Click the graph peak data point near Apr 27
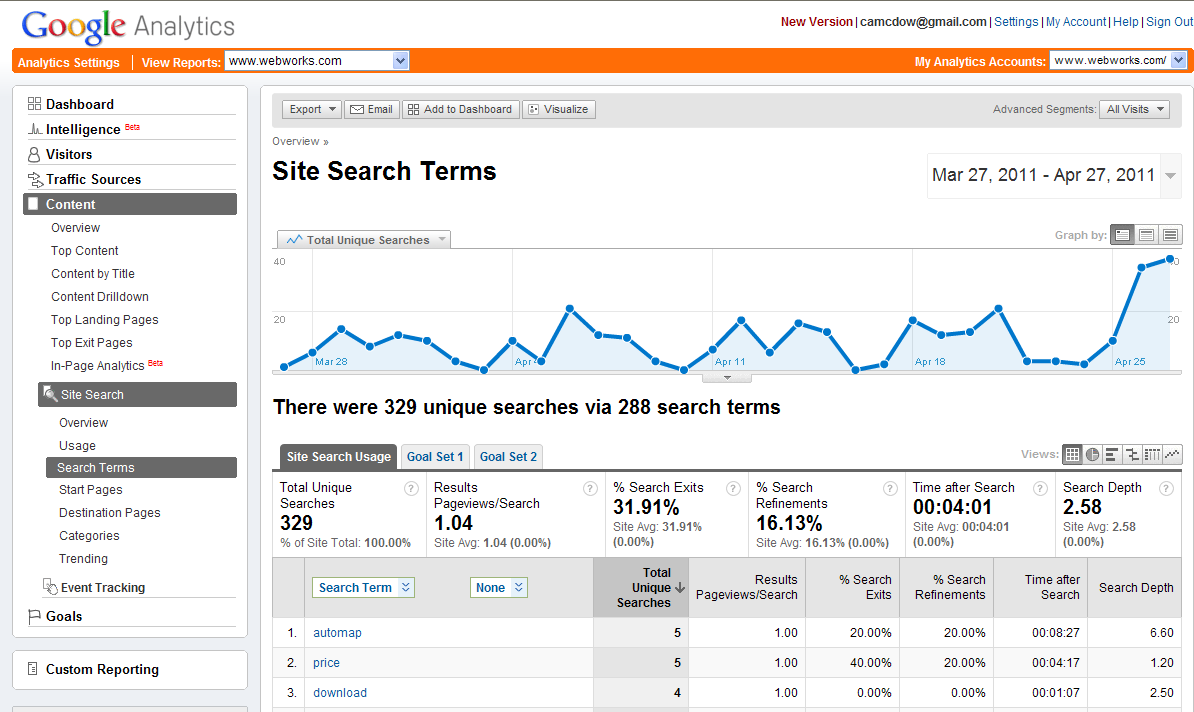This screenshot has width=1194, height=712. [1170, 260]
